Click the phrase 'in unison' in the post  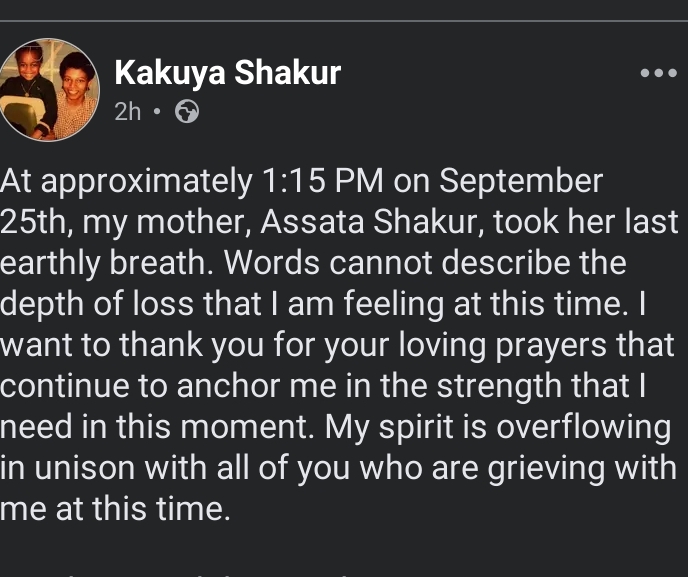point(62,469)
